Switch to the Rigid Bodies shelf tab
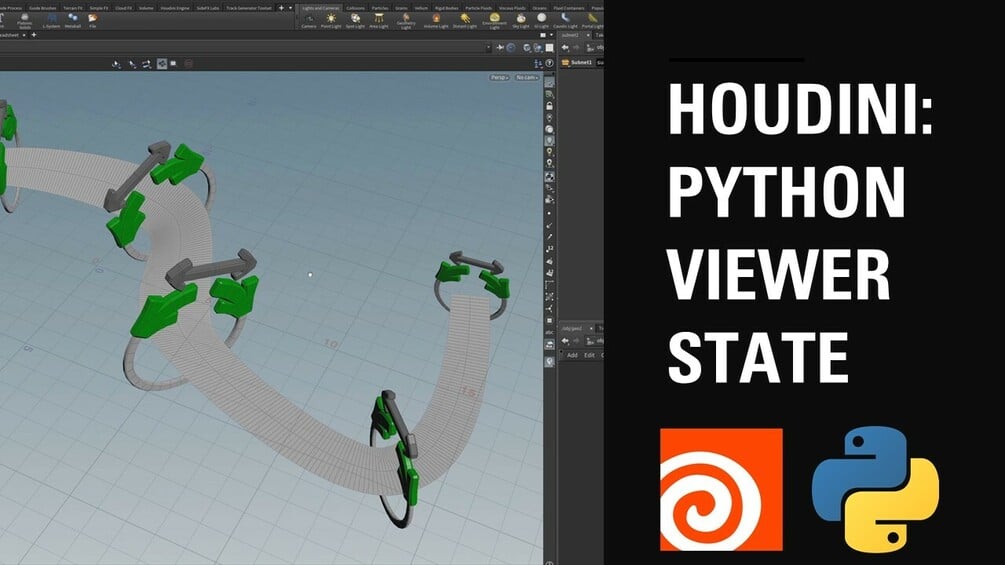The height and width of the screenshot is (565, 1005). point(447,8)
